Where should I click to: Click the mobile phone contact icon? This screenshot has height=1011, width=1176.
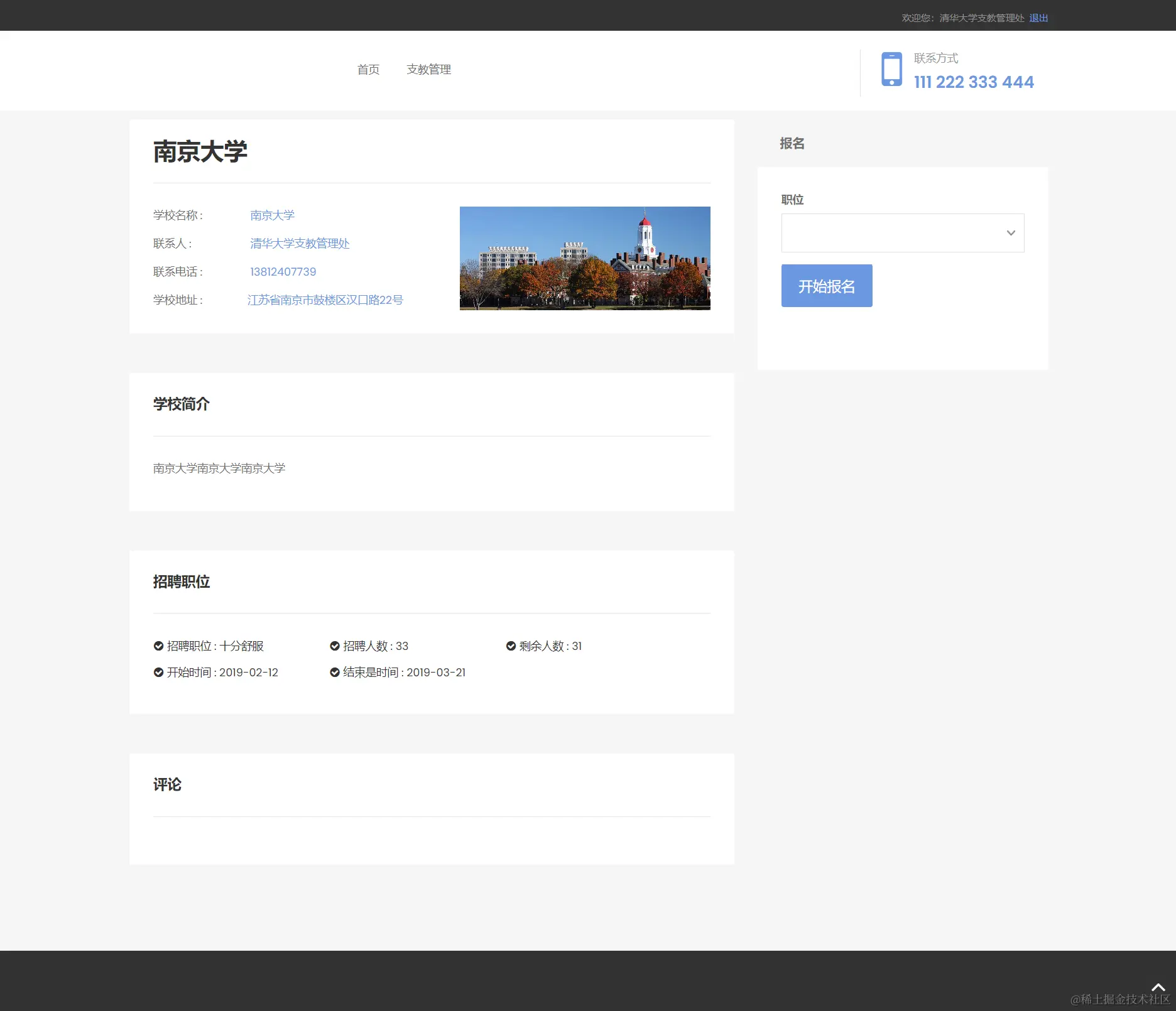point(891,69)
